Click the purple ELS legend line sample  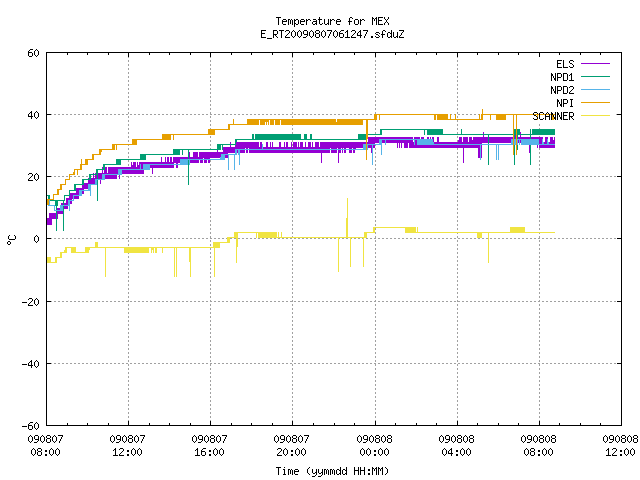595,64
